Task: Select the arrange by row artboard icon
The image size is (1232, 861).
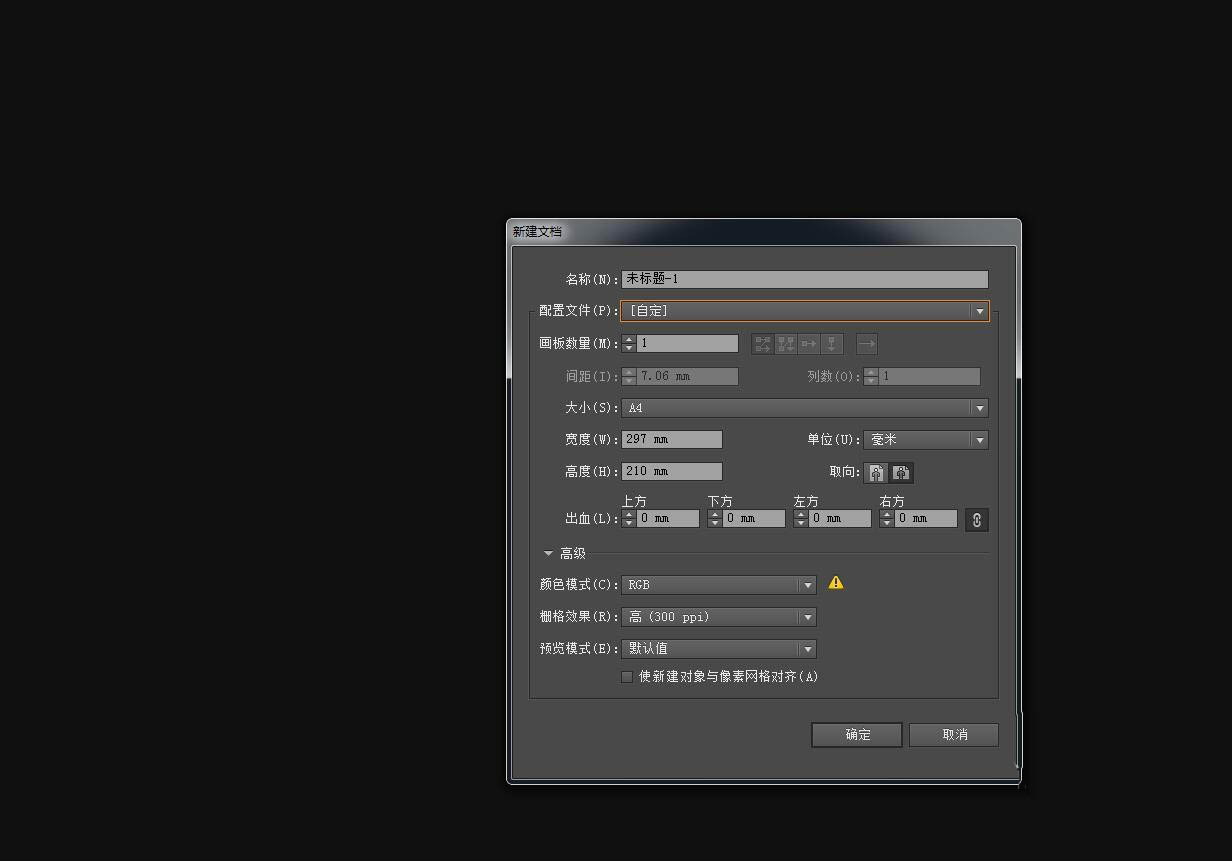Action: point(809,344)
